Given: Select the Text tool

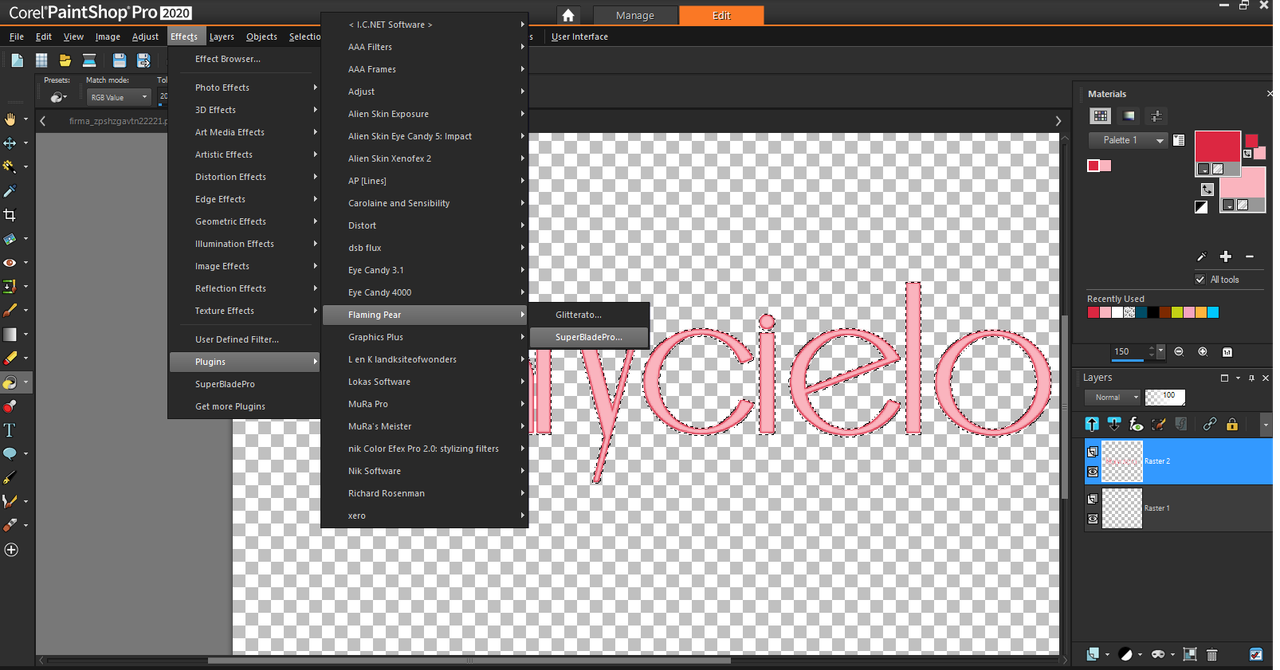Looking at the screenshot, I should [10, 430].
